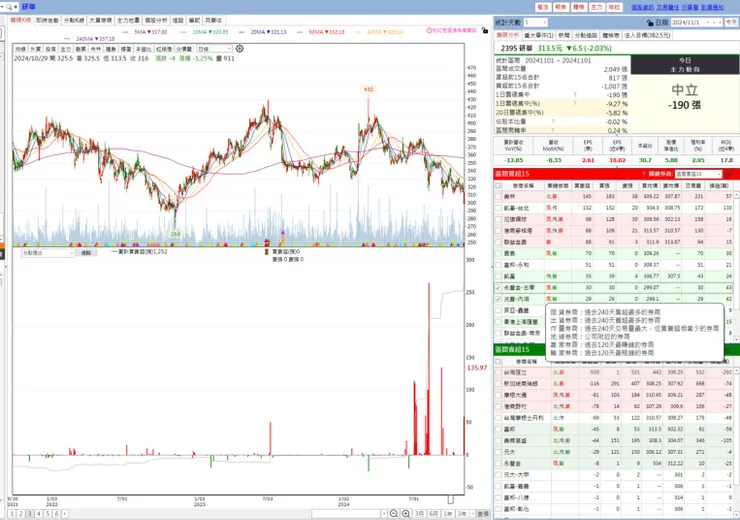
Task: Click the 今天 button
Action: point(732,22)
